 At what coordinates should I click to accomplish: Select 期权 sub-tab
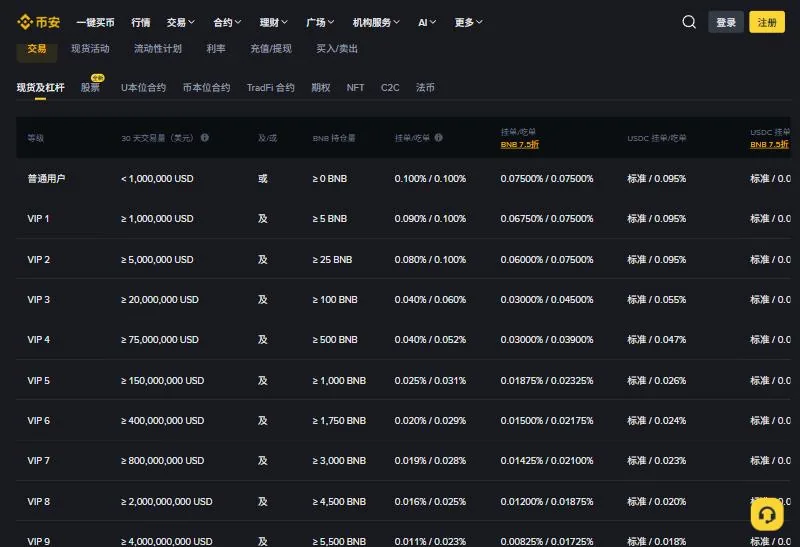coord(321,88)
